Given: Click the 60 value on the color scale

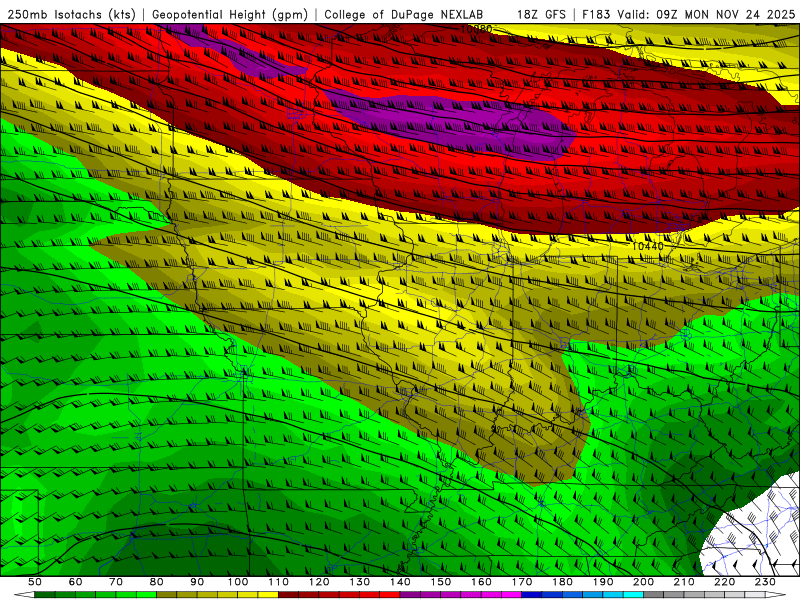Looking at the screenshot, I should pos(75,582).
